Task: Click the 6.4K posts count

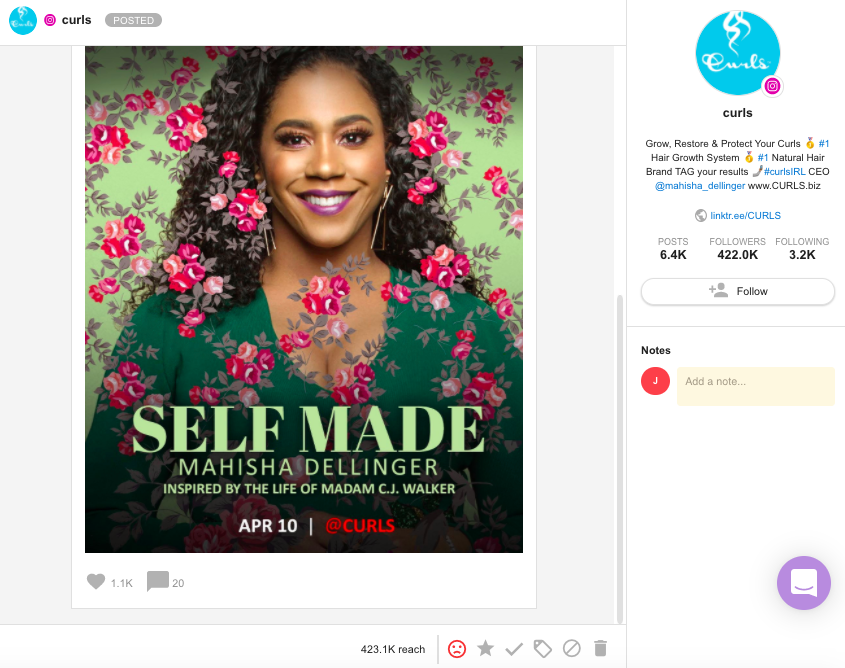Action: (x=673, y=255)
